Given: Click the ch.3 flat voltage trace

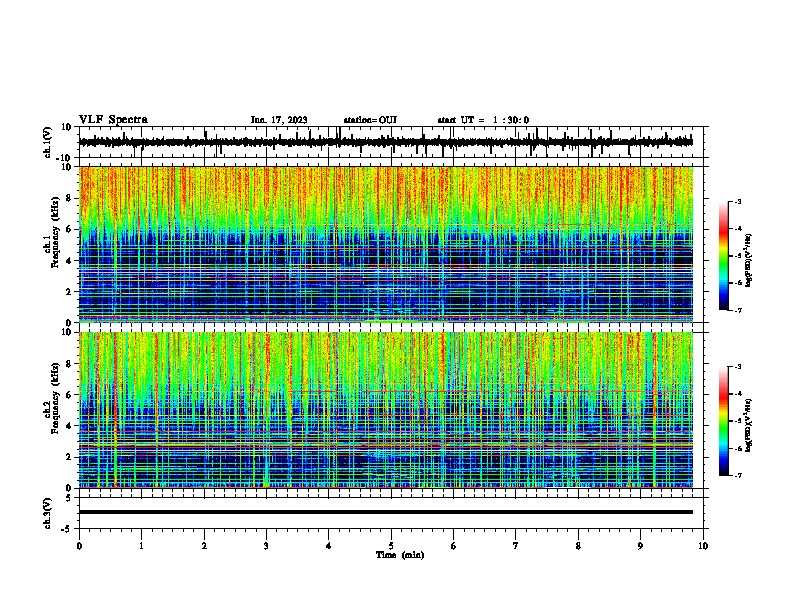Looking at the screenshot, I should pos(386,512).
